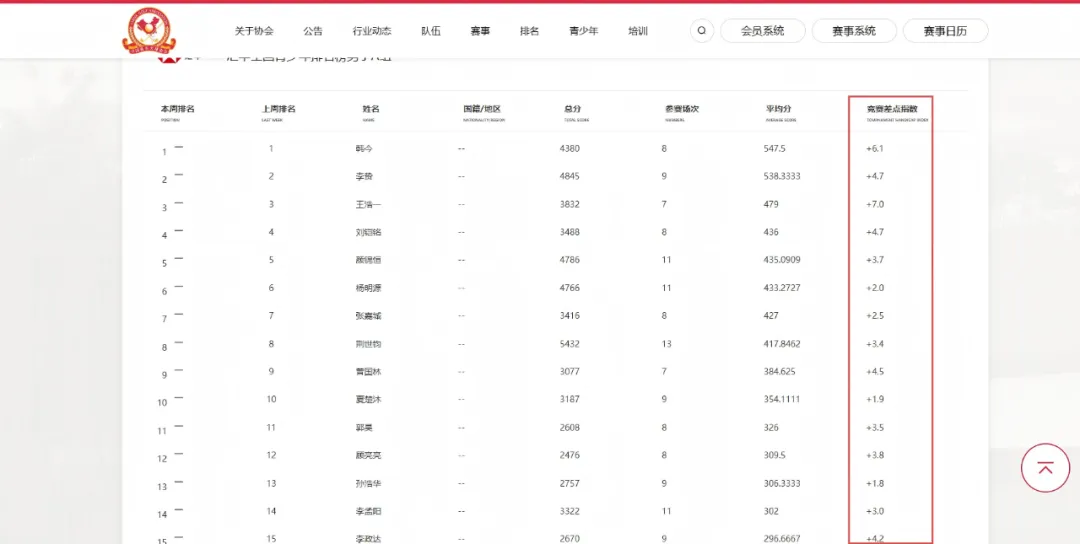Go to the 培训 page
The width and height of the screenshot is (1080, 544).
pos(637,31)
